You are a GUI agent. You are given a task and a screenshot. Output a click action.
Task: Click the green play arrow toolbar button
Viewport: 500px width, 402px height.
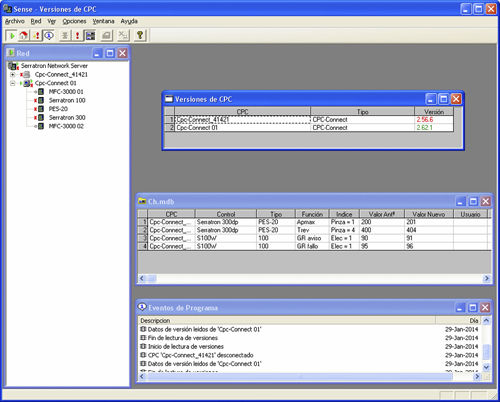tap(11, 35)
